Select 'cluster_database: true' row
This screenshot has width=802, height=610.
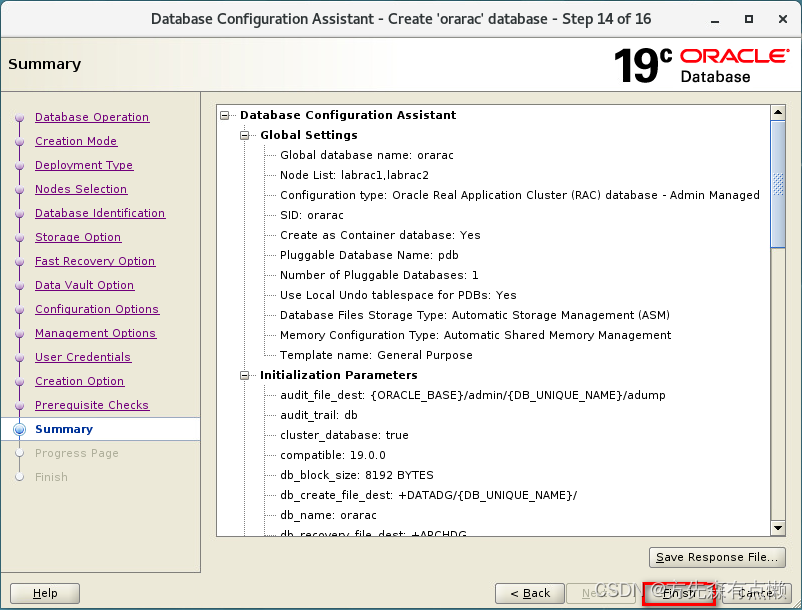pyautogui.click(x=344, y=435)
